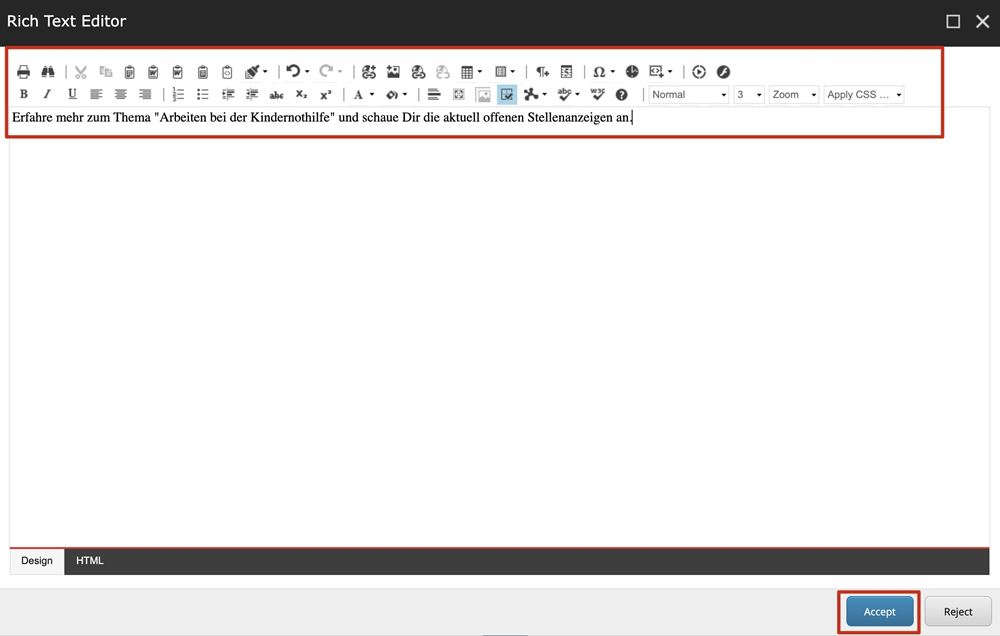
Task: Click the Strikethrough abc icon
Action: point(276,95)
